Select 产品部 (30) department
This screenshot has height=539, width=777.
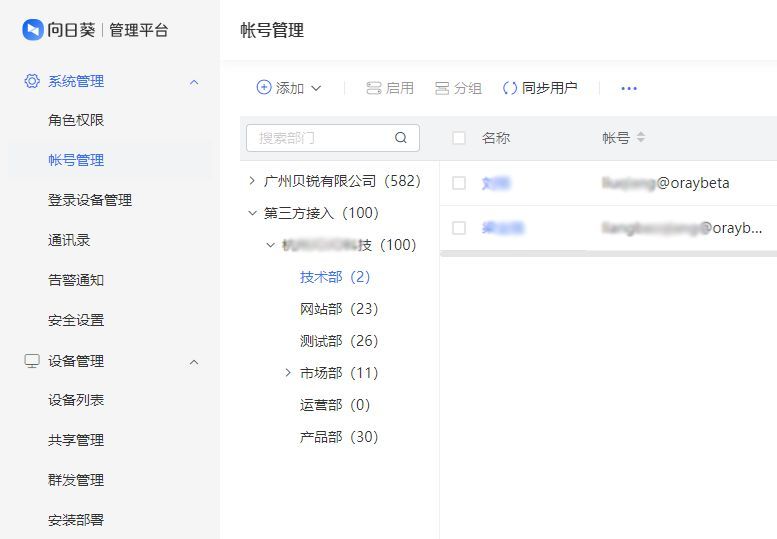pos(339,436)
